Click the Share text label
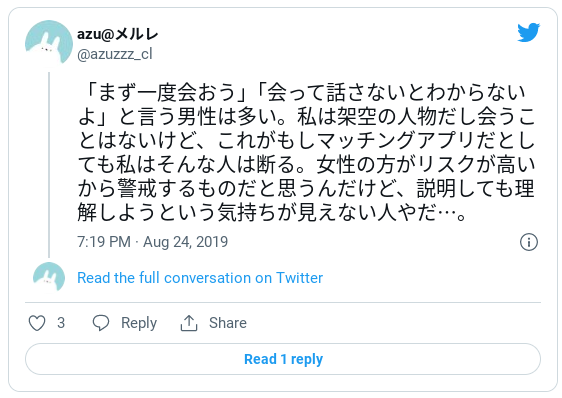Screen dimensions: 562x398 coord(228,323)
